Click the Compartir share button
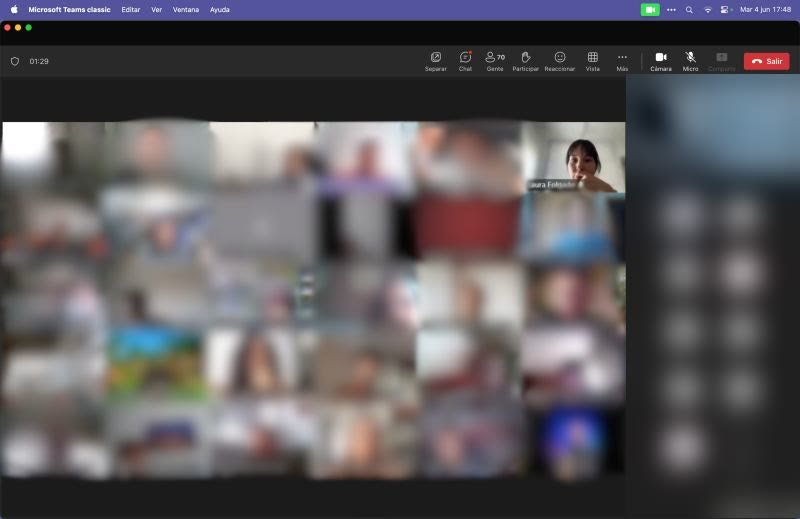Viewport: 800px width, 519px height. pyautogui.click(x=721, y=61)
